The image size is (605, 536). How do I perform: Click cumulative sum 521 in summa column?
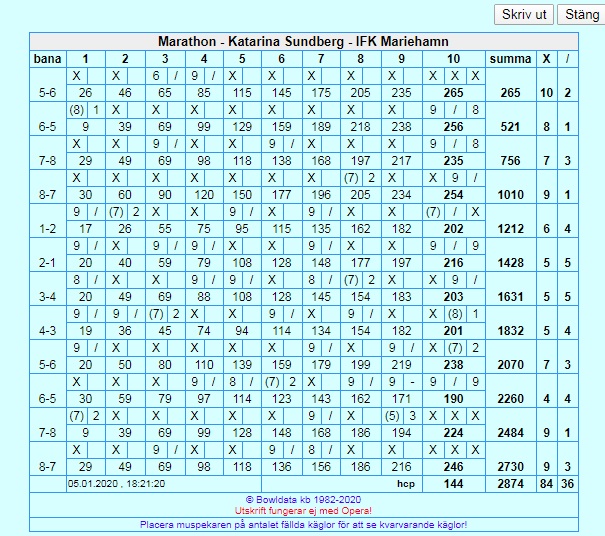tap(510, 127)
